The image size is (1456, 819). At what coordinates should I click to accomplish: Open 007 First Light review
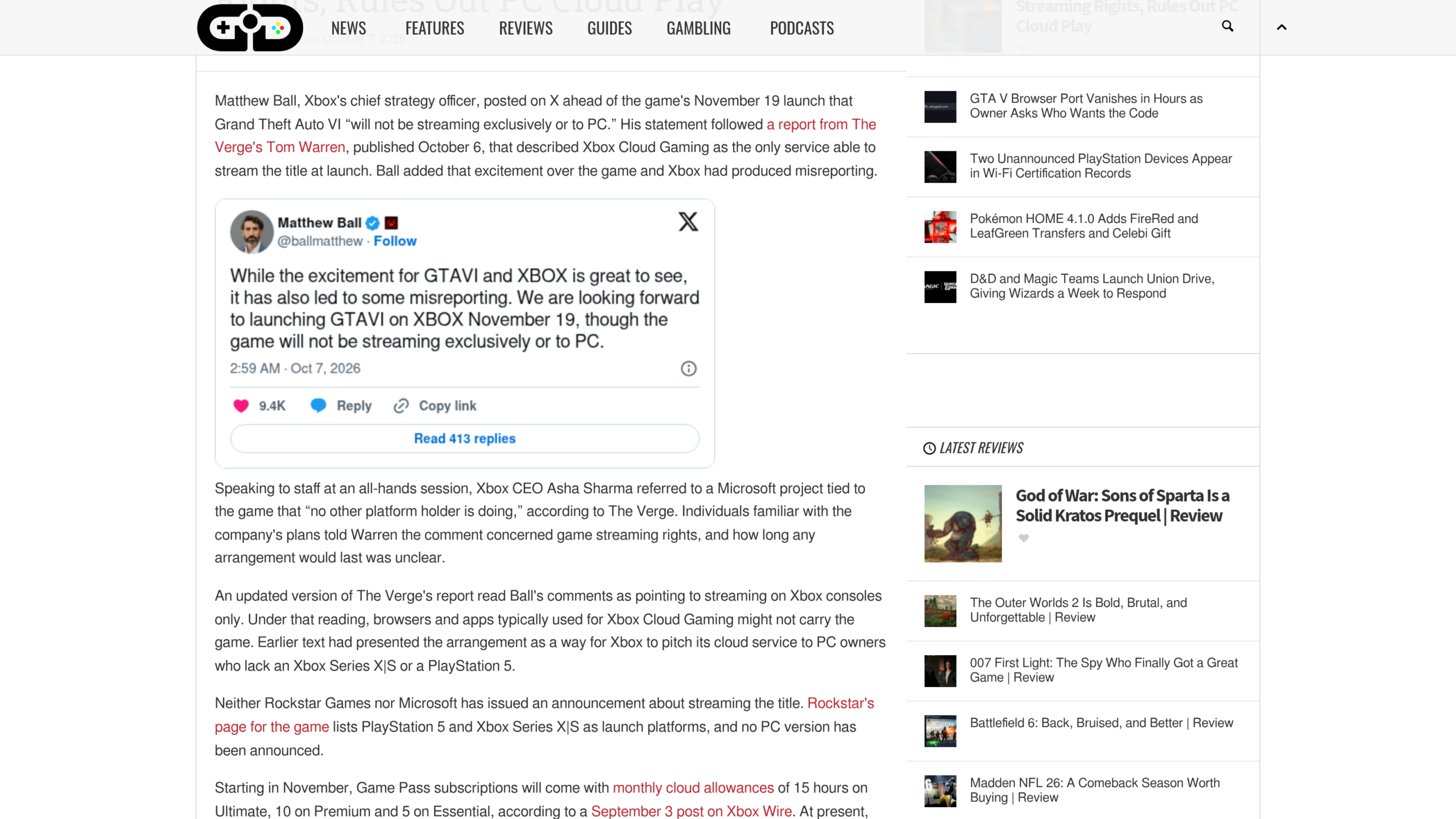click(1103, 670)
